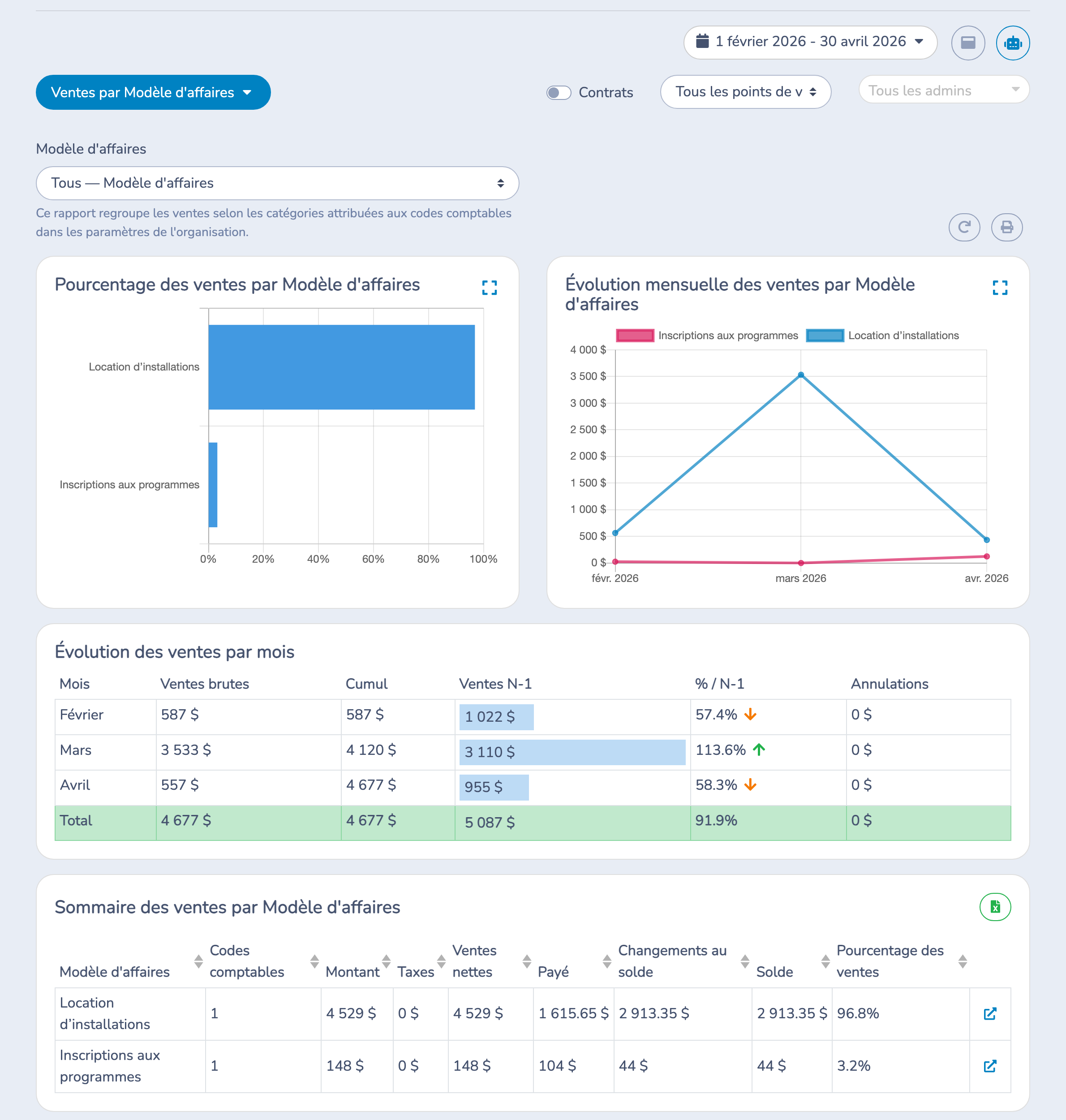Click the Location d'installations bar in percentage chart
Image resolution: width=1066 pixels, height=1120 pixels.
click(341, 367)
